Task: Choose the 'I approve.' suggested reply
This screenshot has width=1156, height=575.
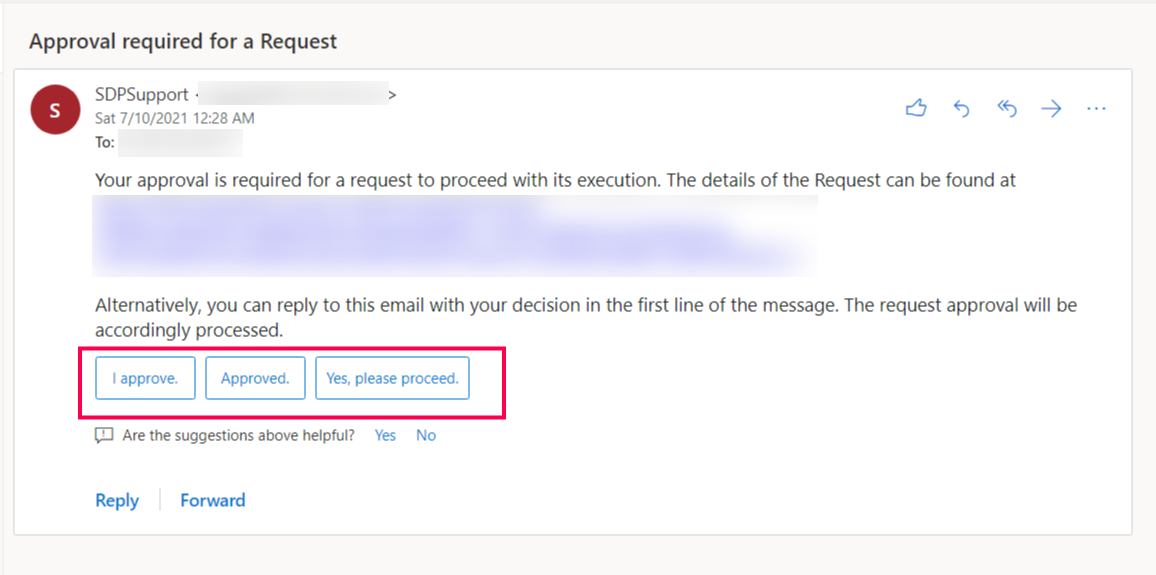Action: [145, 378]
